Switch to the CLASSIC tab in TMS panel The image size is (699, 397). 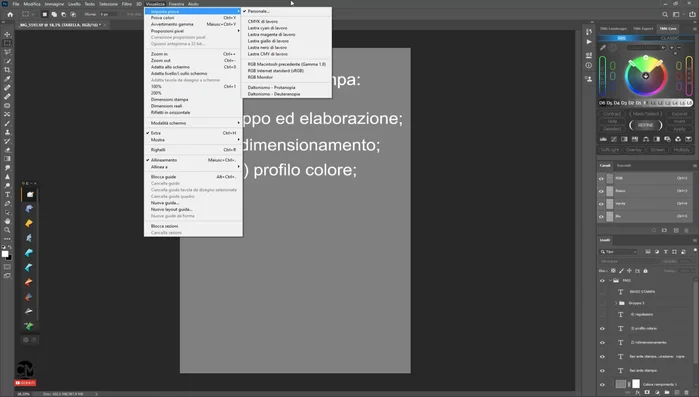(669, 38)
